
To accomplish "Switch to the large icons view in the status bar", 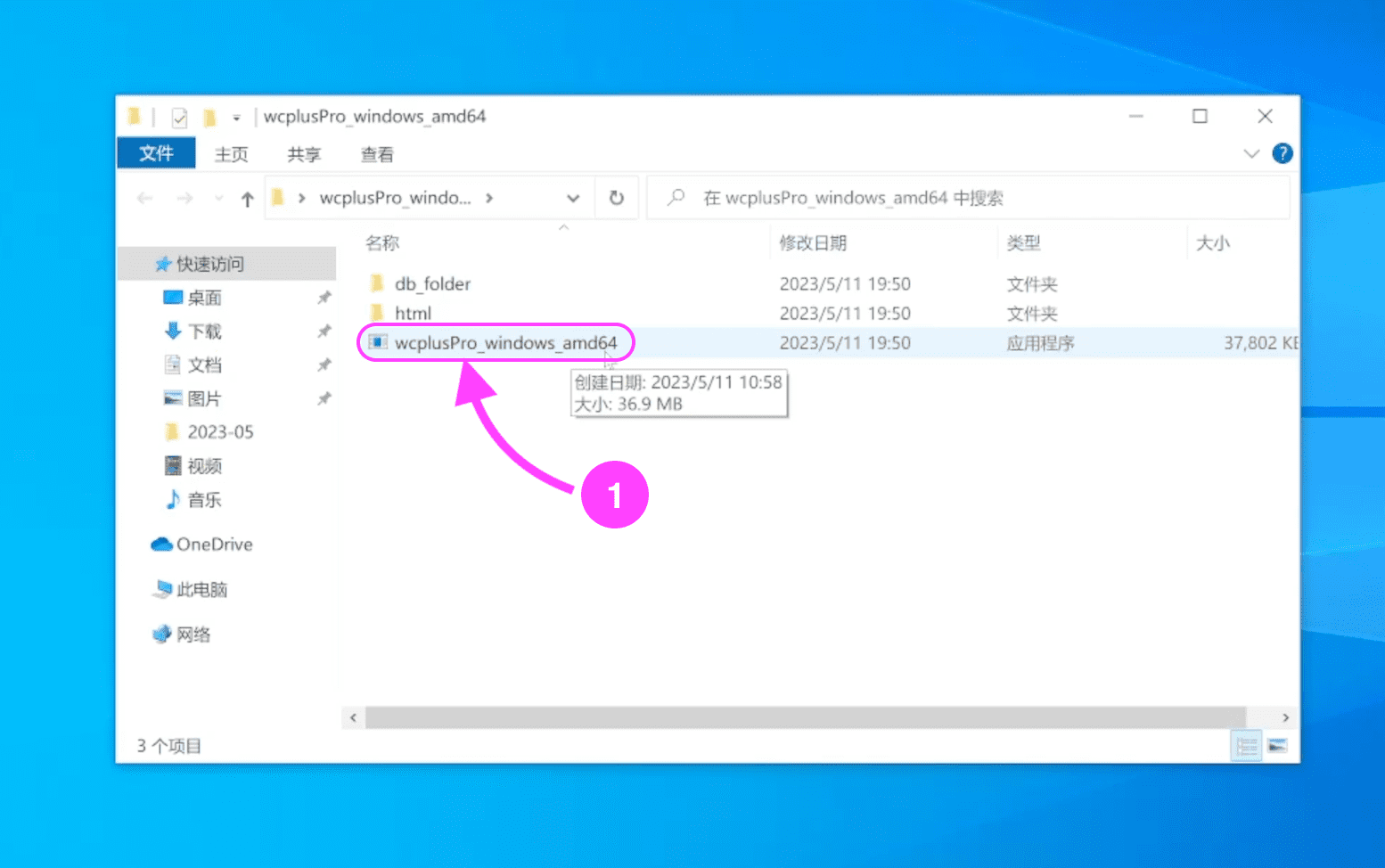I will click(x=1277, y=745).
